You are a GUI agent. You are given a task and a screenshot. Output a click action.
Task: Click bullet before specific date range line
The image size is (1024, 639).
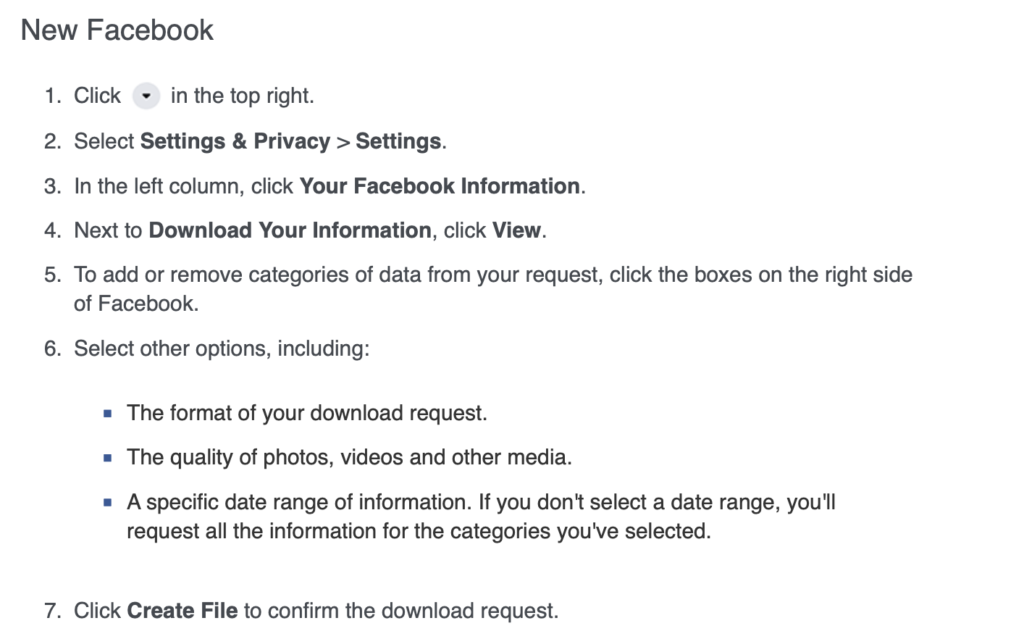point(108,503)
